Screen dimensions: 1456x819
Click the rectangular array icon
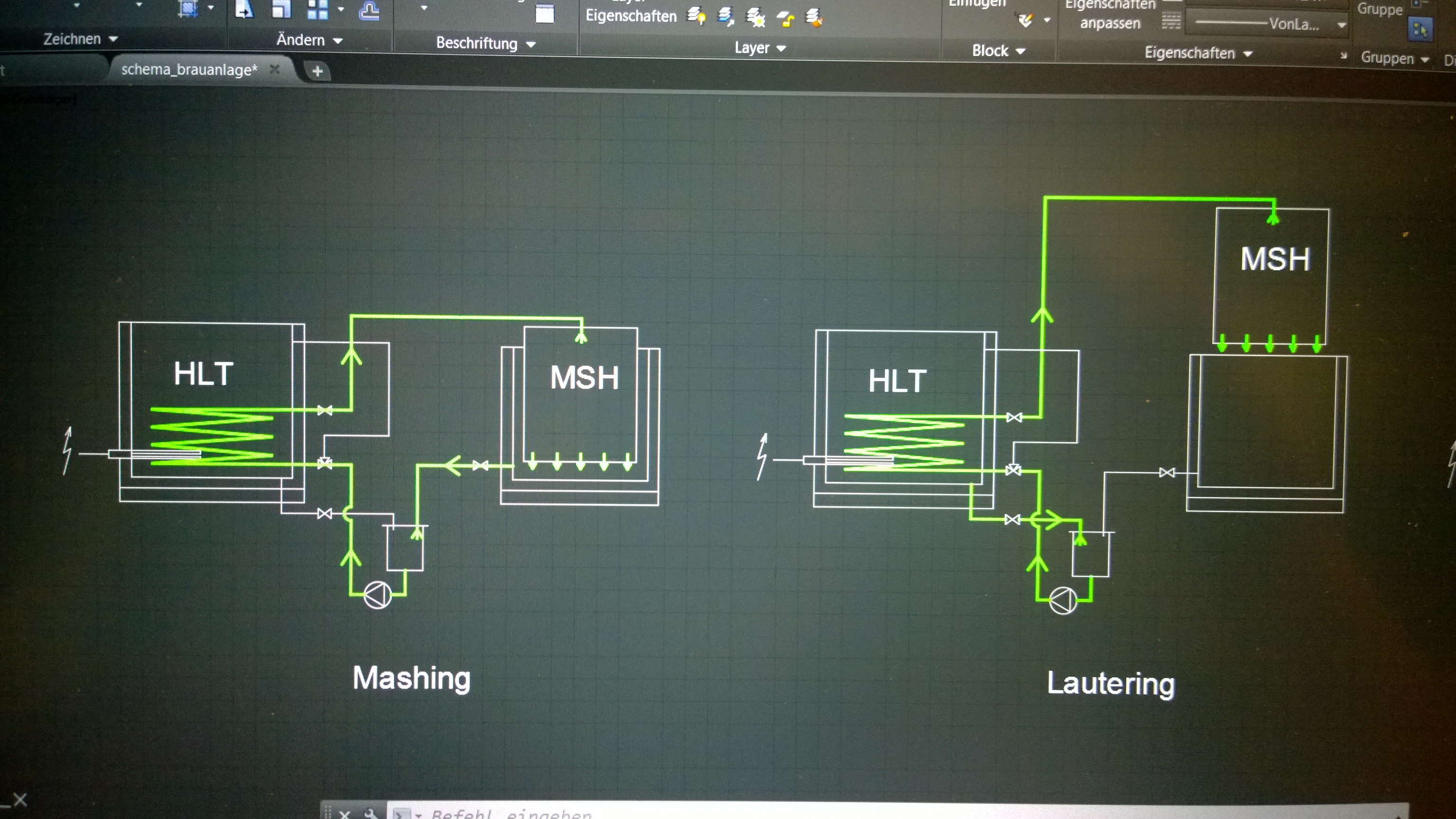318,9
